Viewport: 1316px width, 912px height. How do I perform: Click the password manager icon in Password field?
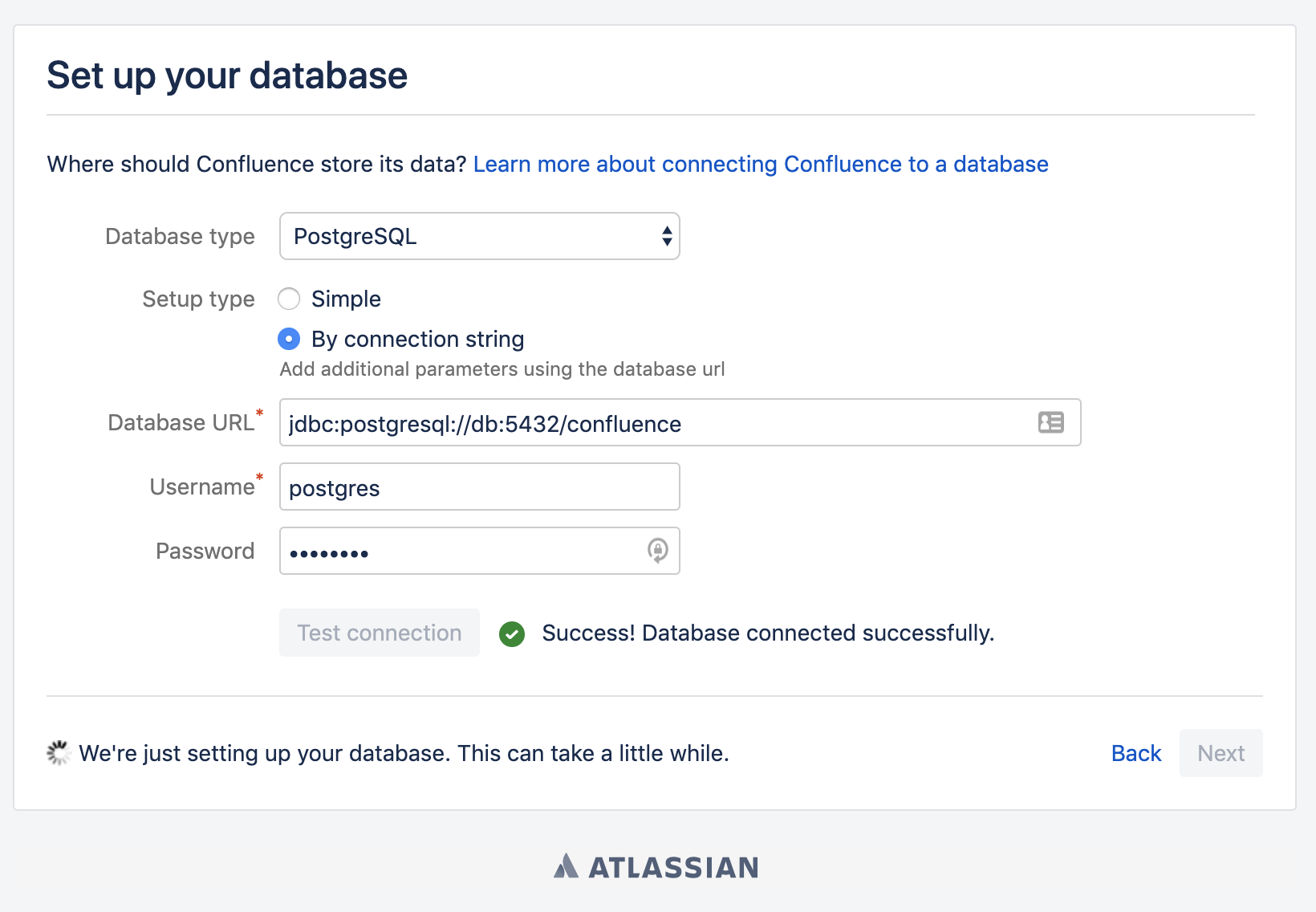point(657,551)
